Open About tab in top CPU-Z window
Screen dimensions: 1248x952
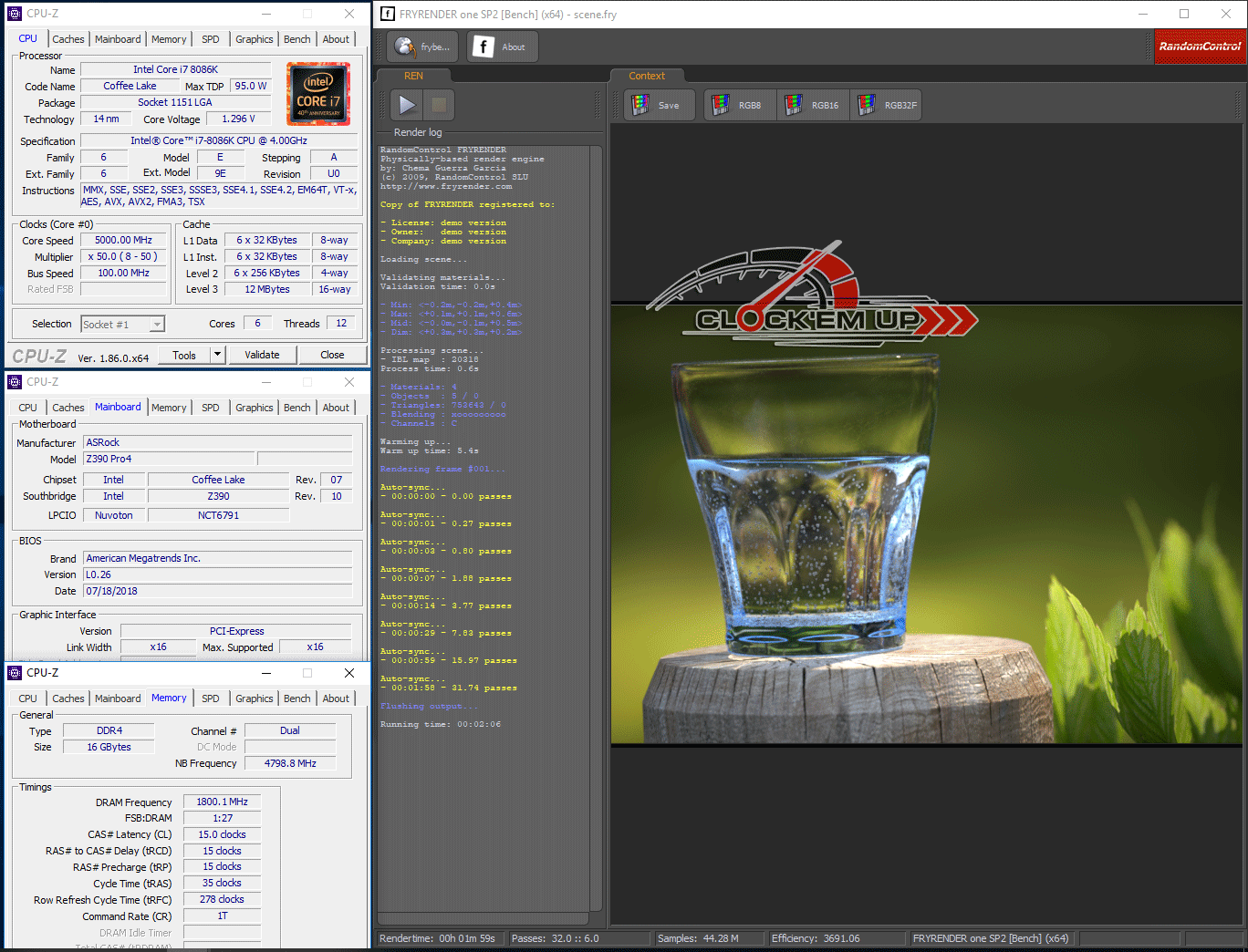[x=336, y=39]
